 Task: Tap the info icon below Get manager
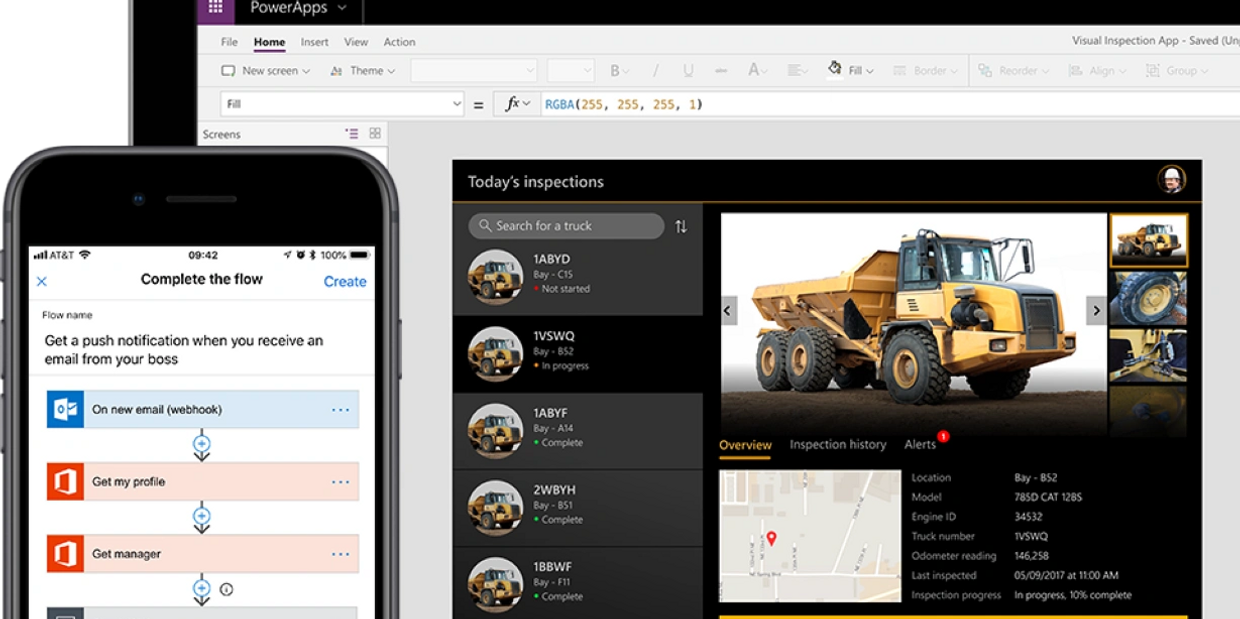226,589
